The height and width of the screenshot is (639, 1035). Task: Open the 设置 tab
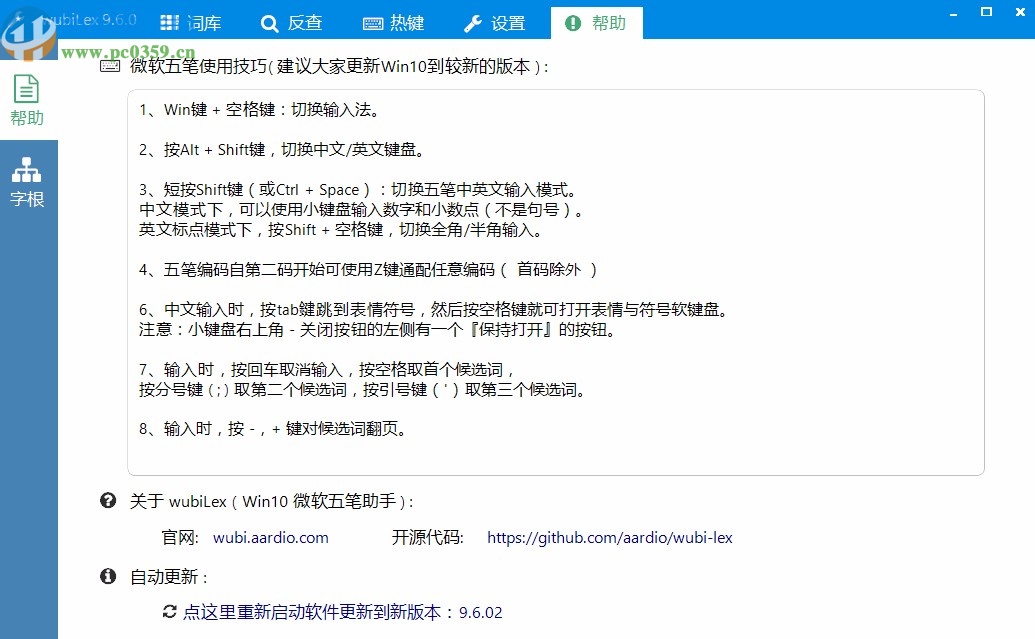(495, 22)
